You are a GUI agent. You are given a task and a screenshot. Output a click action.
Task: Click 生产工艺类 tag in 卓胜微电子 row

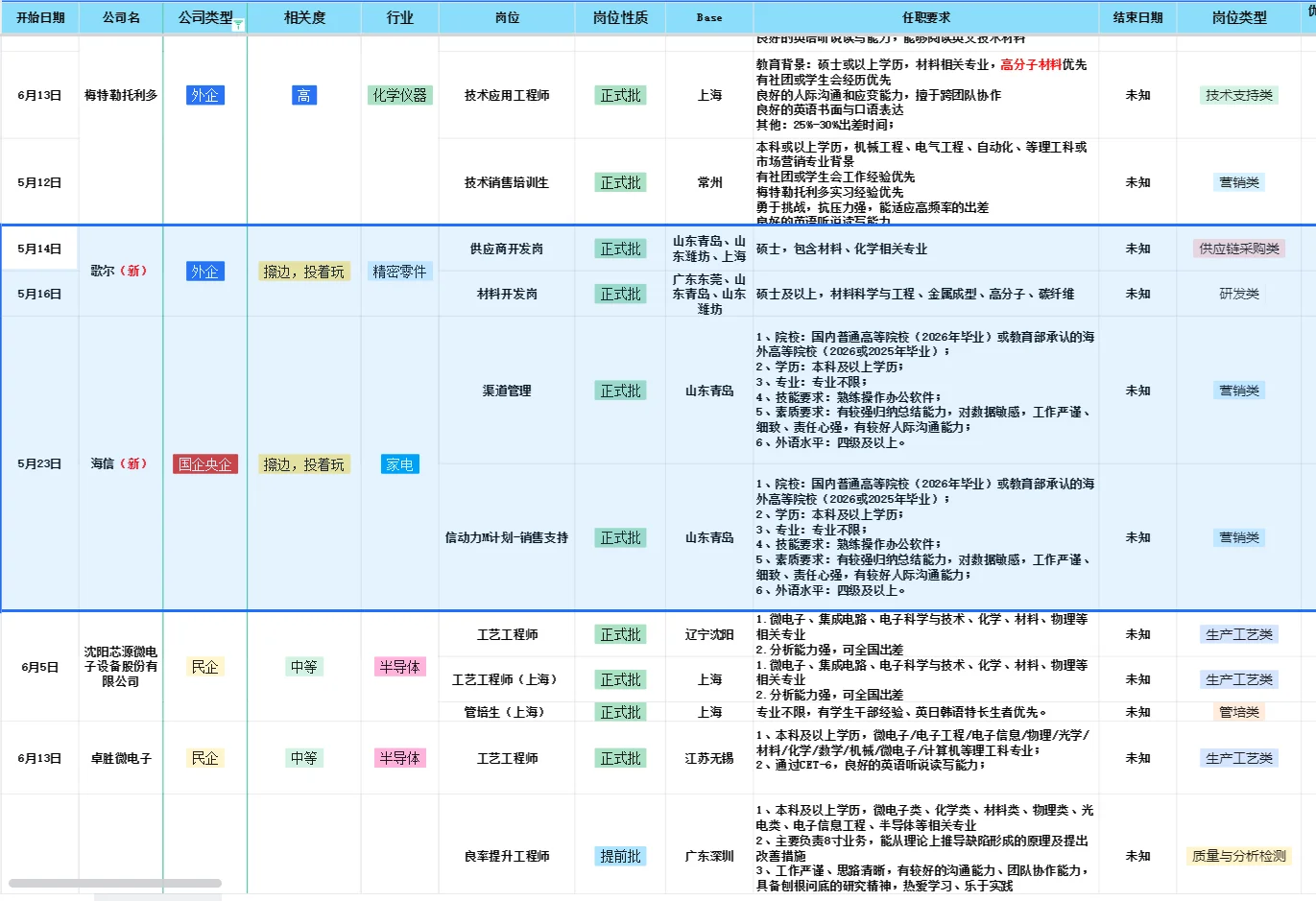click(x=1239, y=758)
